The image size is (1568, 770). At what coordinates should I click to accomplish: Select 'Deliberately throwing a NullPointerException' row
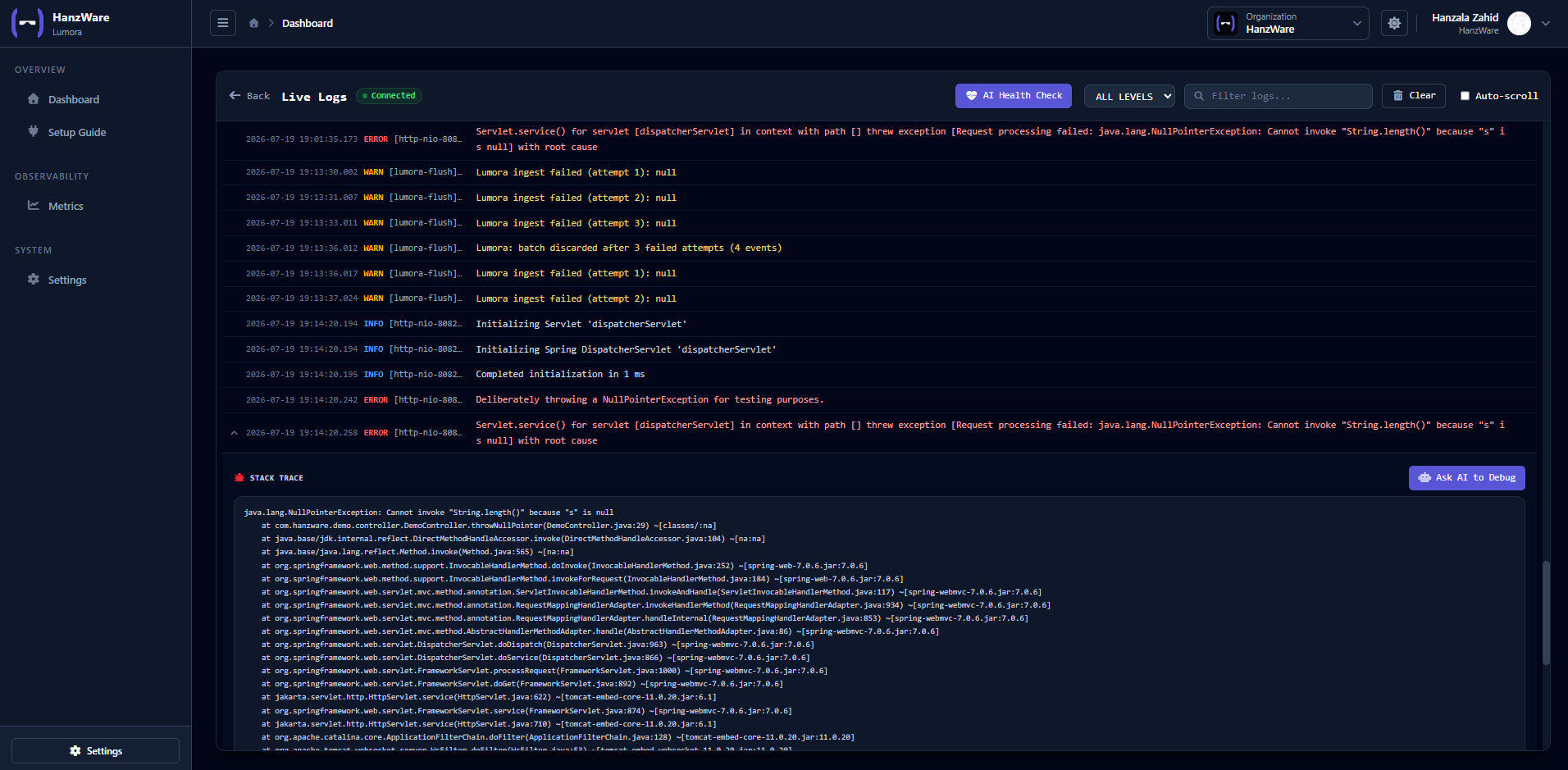pyautogui.click(x=879, y=399)
